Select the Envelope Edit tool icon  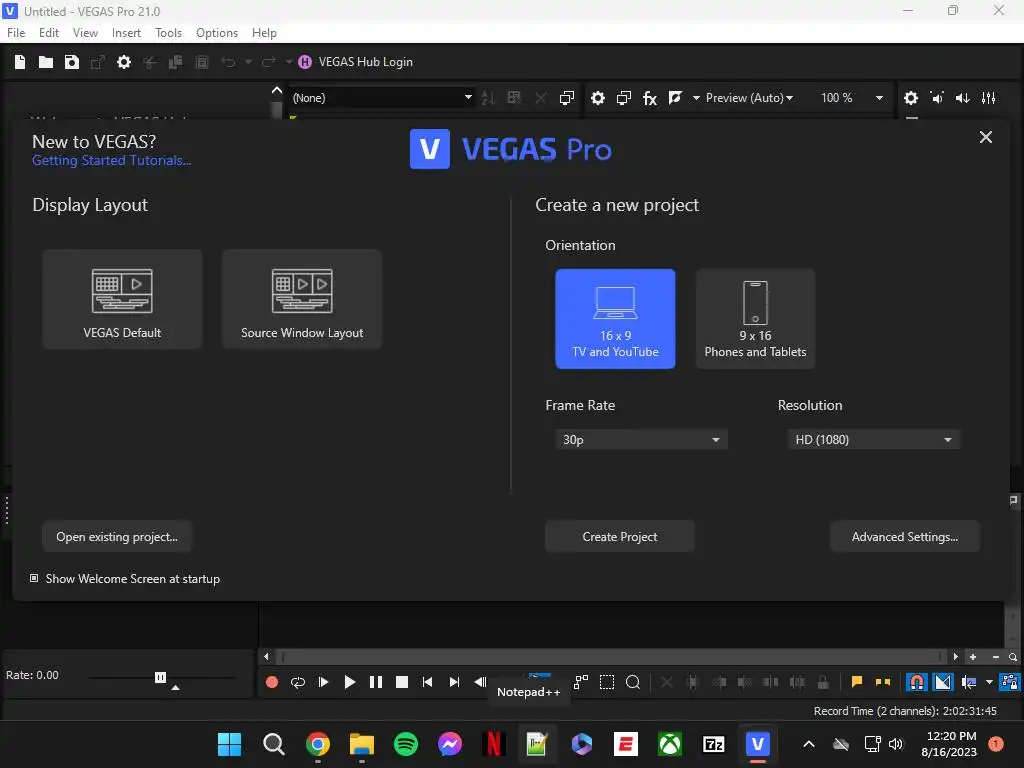[x=581, y=682]
